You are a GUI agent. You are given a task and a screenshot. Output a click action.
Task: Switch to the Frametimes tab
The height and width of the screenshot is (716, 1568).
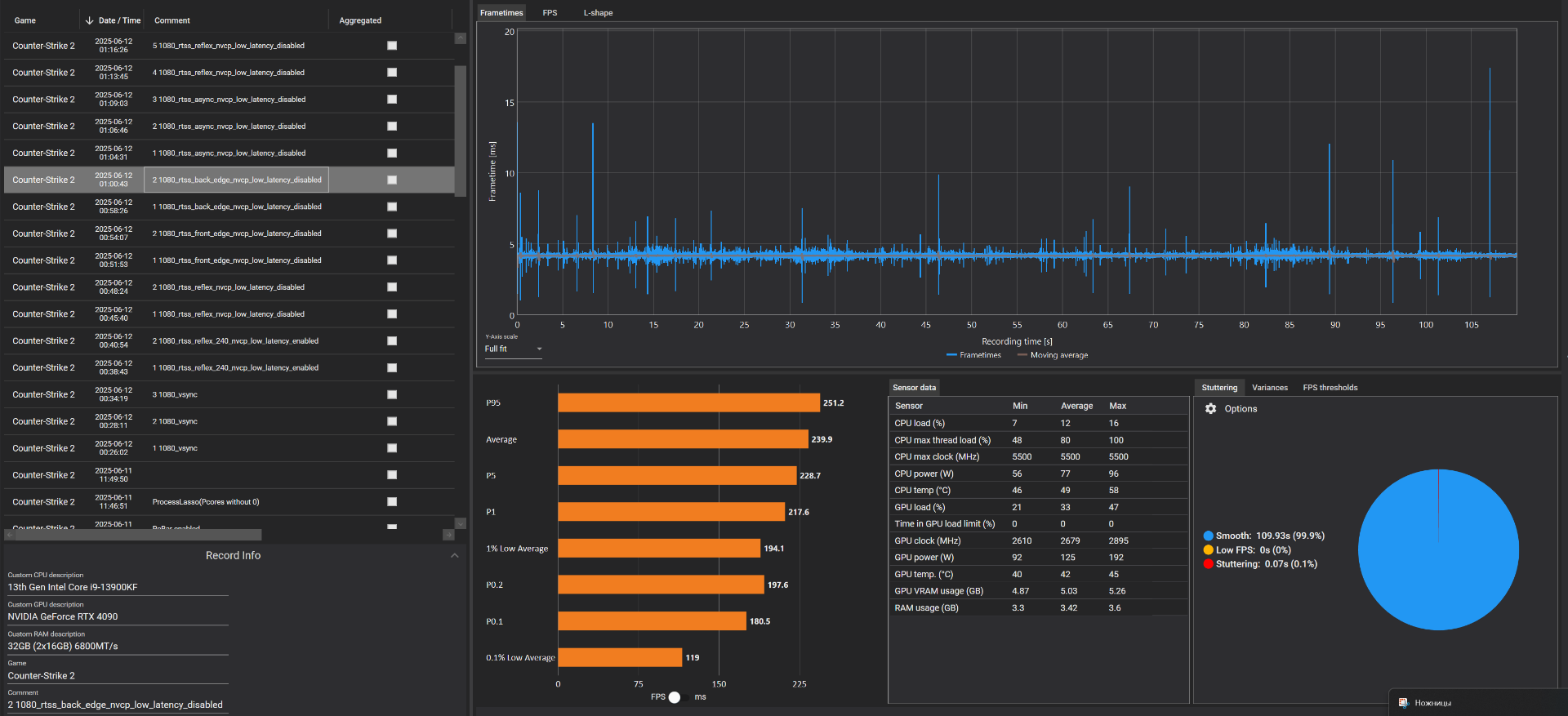[x=501, y=13]
